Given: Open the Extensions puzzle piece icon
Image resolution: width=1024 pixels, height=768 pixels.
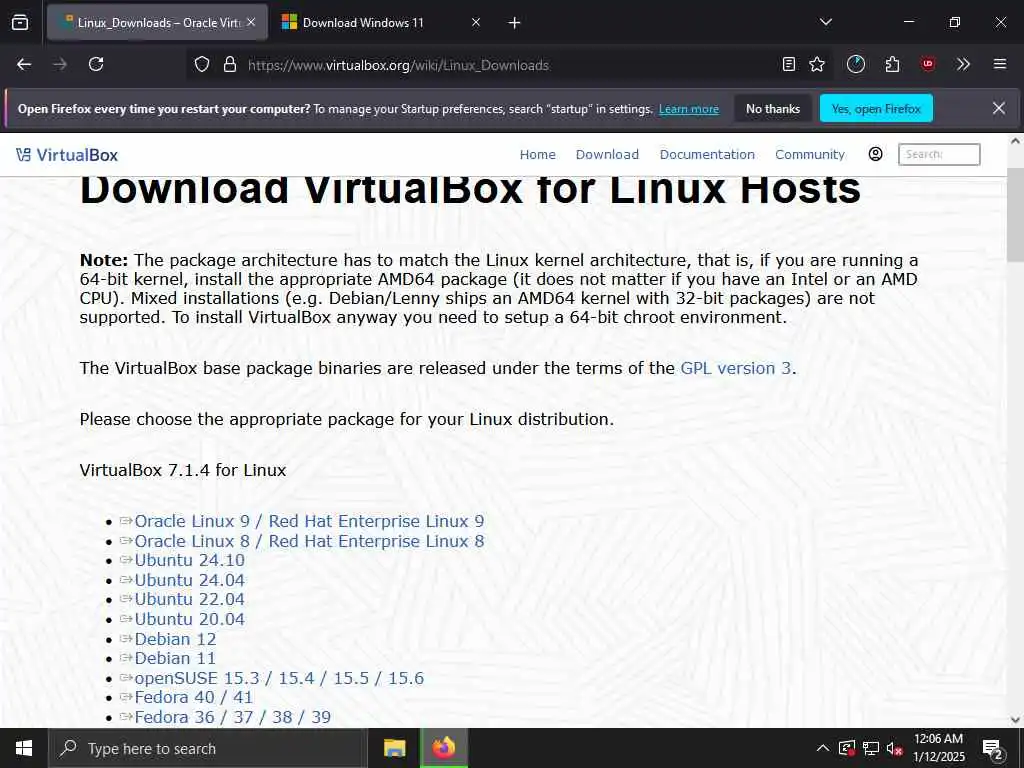Looking at the screenshot, I should point(892,64).
